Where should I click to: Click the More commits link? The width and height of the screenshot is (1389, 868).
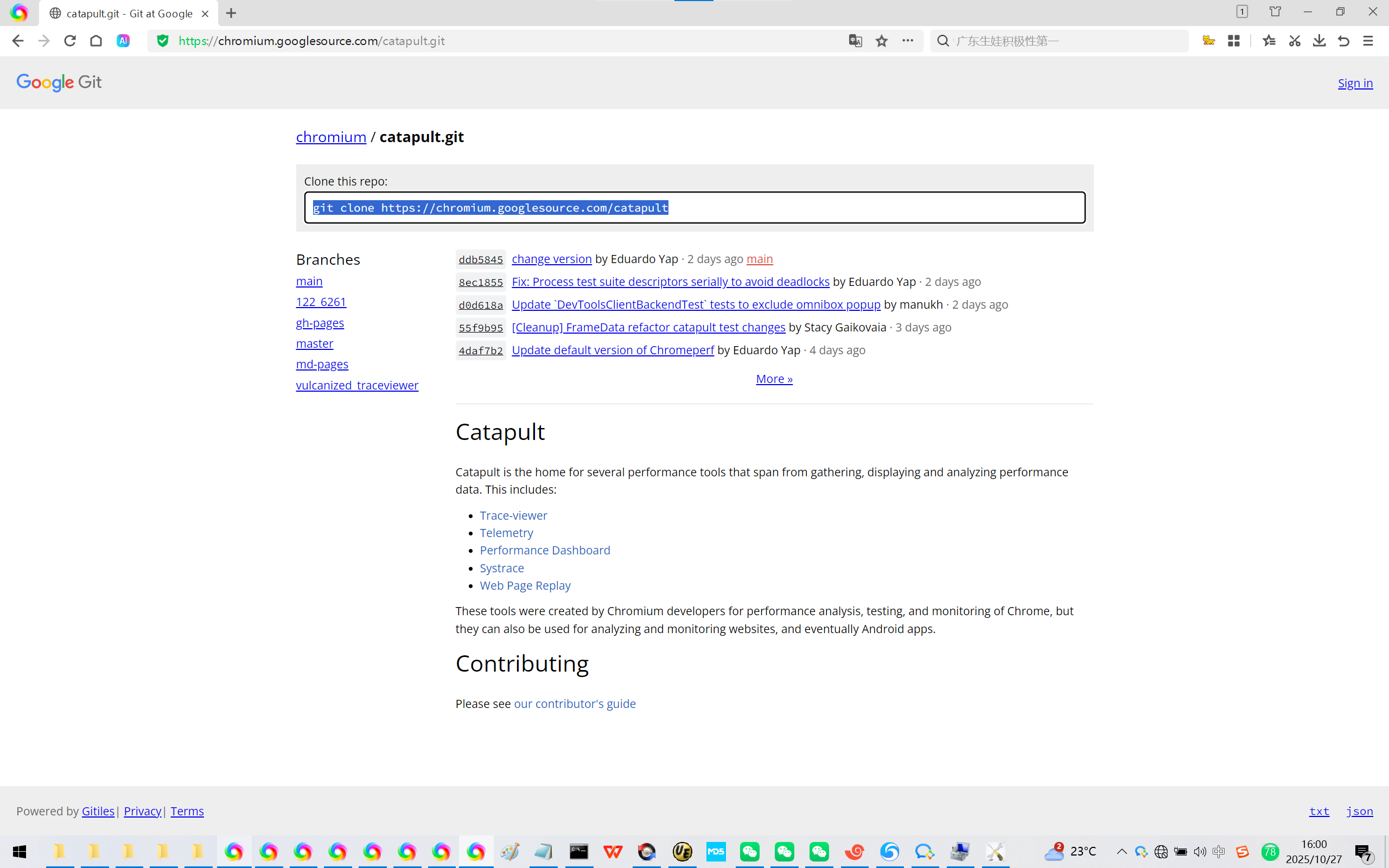(x=774, y=379)
